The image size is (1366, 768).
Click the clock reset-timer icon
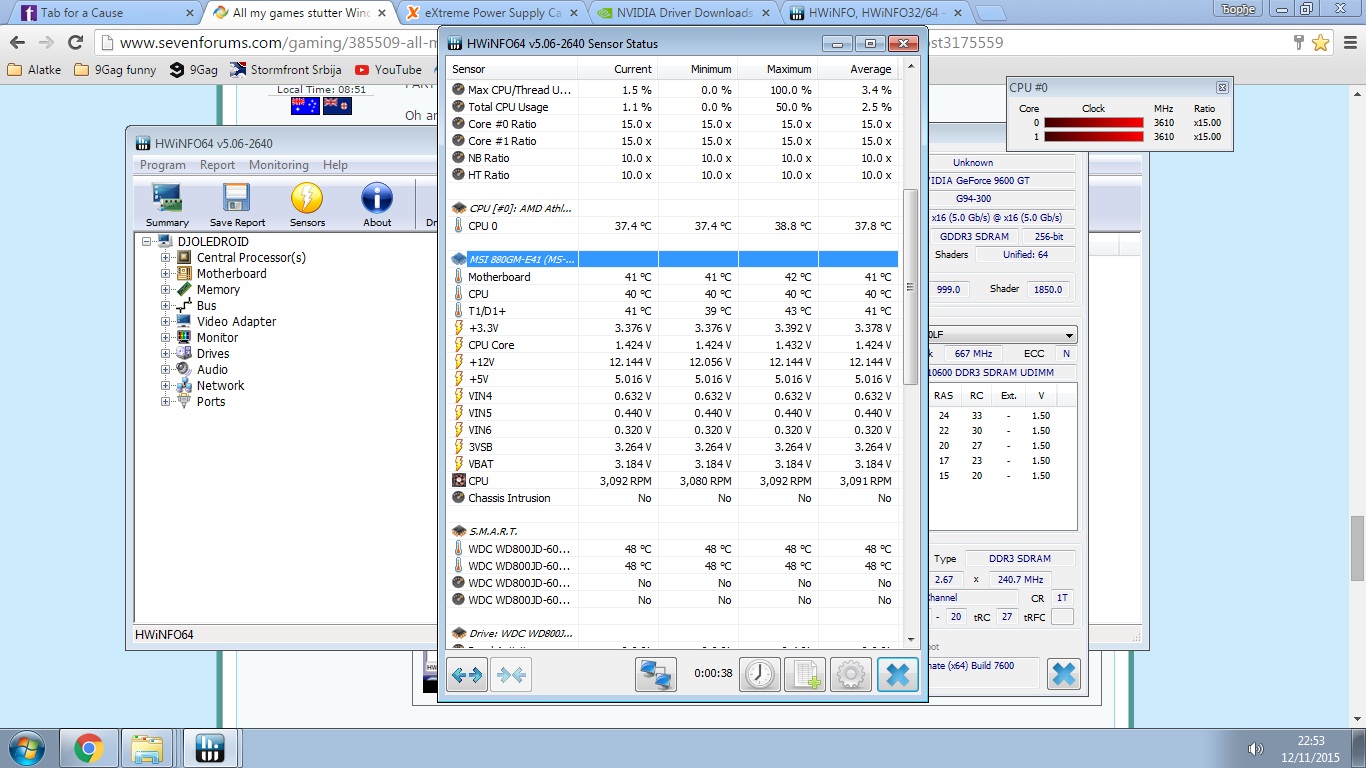point(760,675)
